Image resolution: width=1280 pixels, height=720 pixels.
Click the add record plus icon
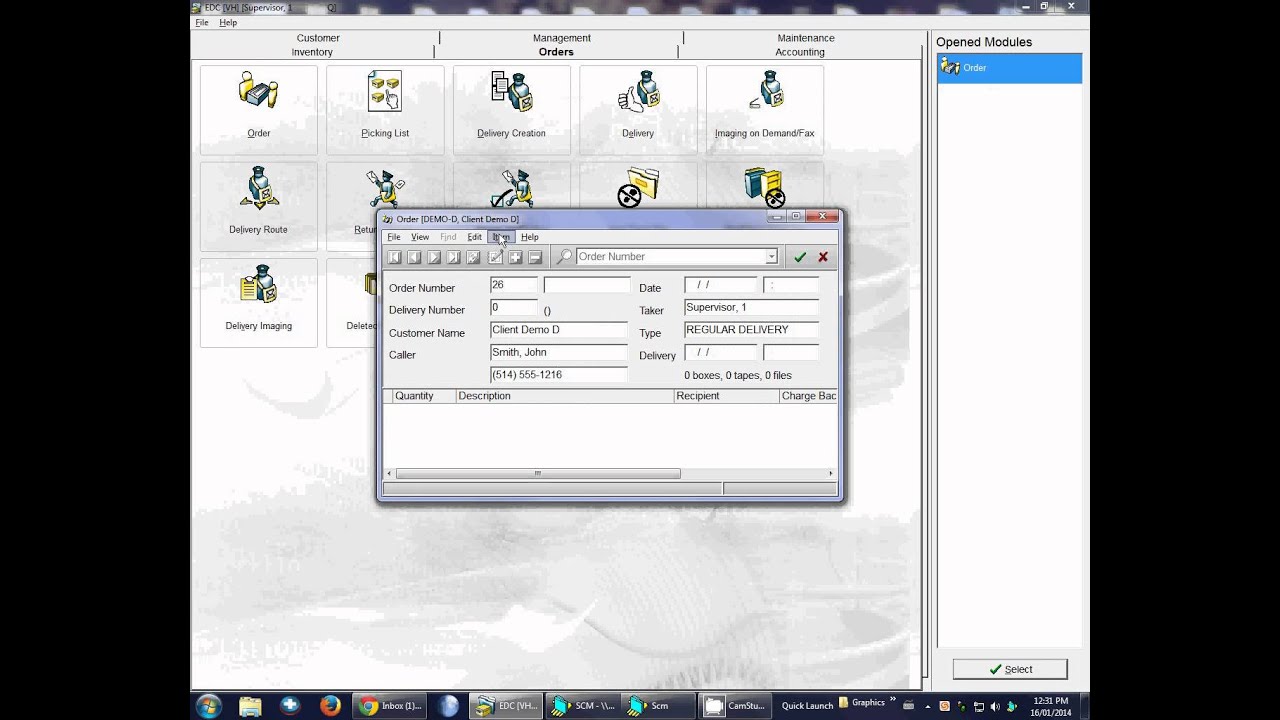[515, 257]
